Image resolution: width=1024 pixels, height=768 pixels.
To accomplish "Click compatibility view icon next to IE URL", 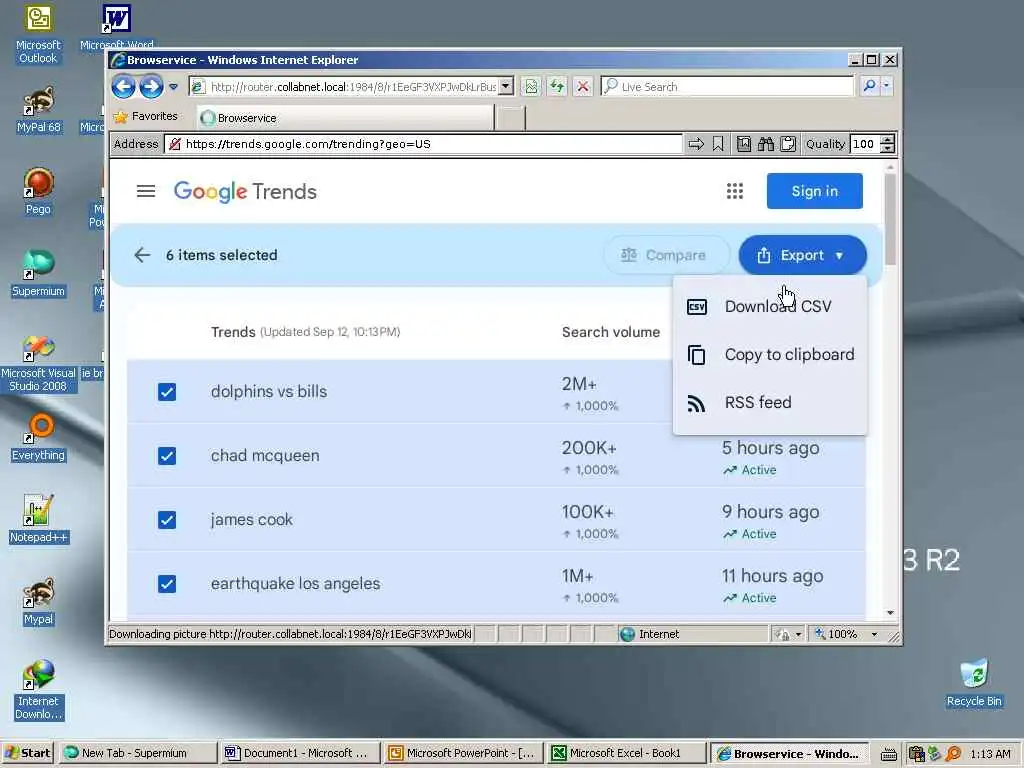I will (x=532, y=86).
